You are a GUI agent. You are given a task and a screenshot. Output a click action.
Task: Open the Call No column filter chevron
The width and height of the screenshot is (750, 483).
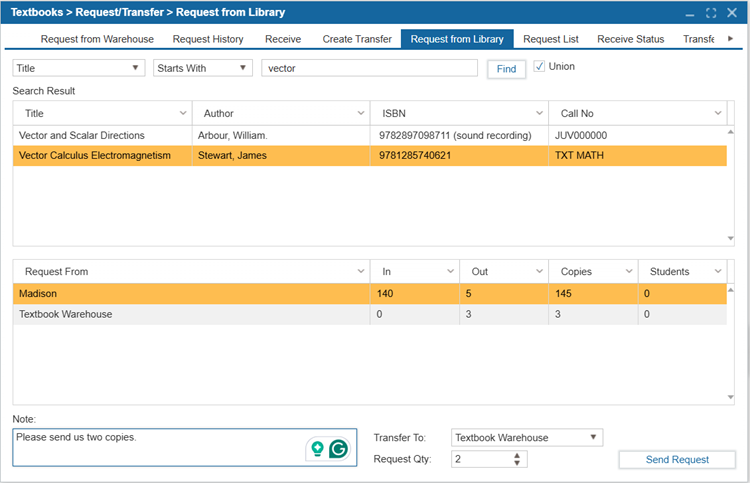pos(717,113)
